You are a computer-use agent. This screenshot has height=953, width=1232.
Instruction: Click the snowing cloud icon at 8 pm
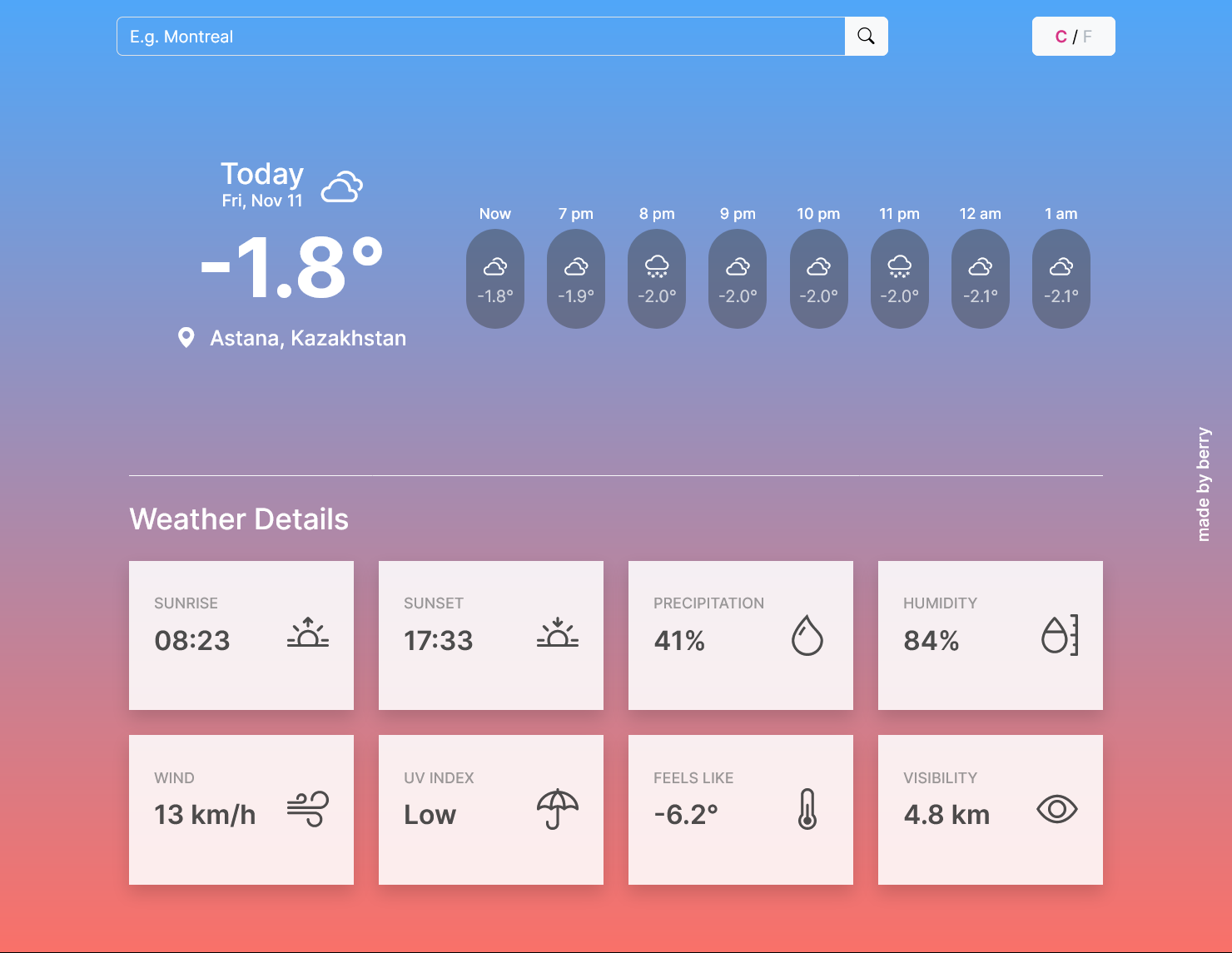click(x=657, y=266)
